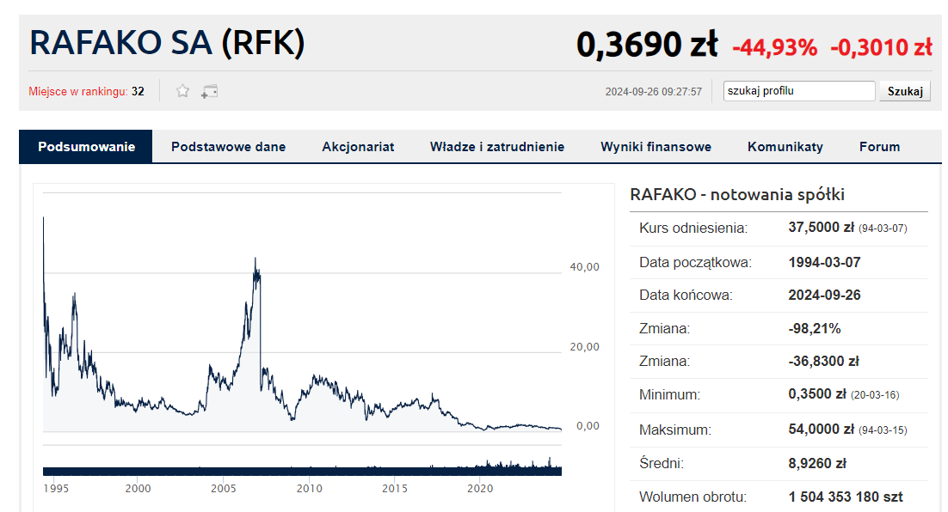
Task: Click the -0,3010 zł change value
Action: point(881,47)
